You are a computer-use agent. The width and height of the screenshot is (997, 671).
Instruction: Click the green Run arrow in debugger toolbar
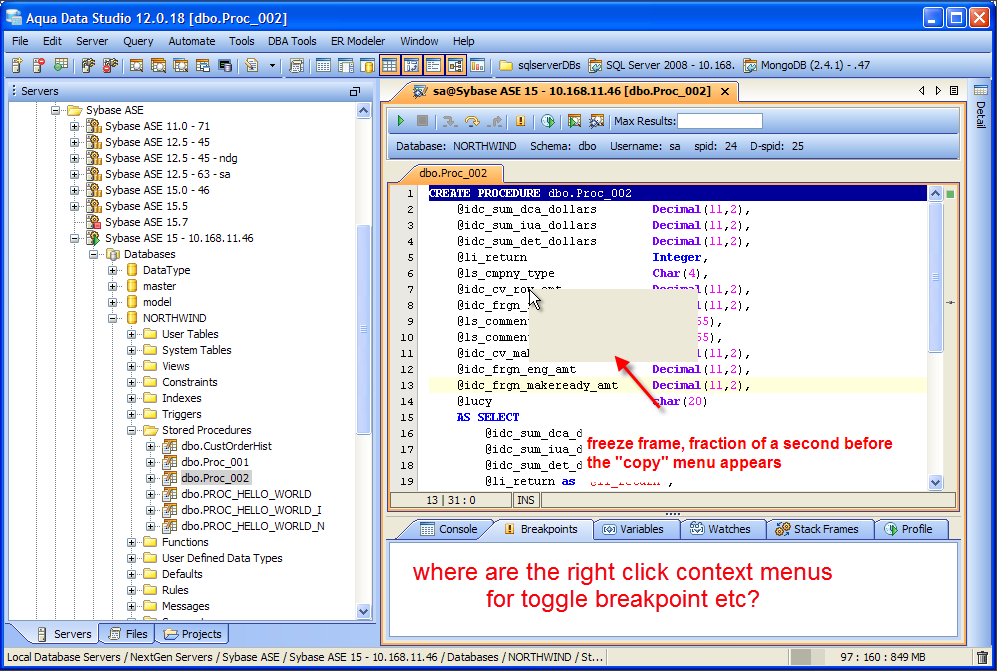[401, 120]
